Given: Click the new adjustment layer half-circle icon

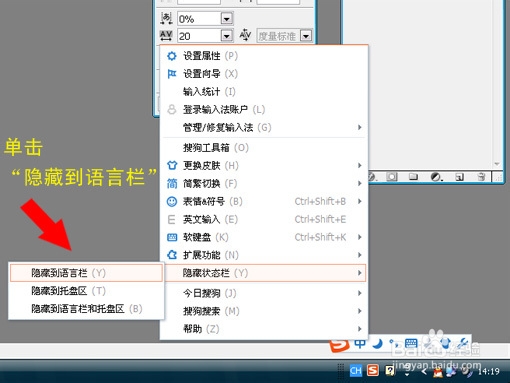Looking at the screenshot, I should (436, 177).
